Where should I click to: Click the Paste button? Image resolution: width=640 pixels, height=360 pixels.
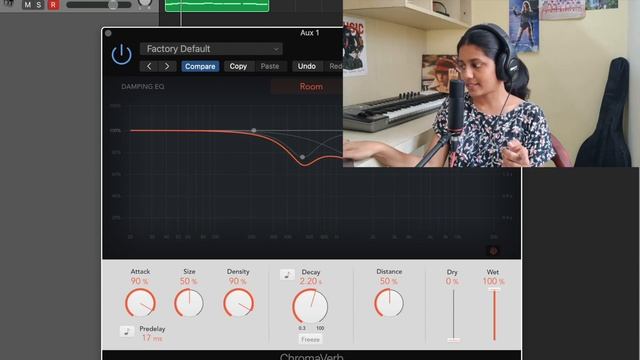[x=270, y=66]
